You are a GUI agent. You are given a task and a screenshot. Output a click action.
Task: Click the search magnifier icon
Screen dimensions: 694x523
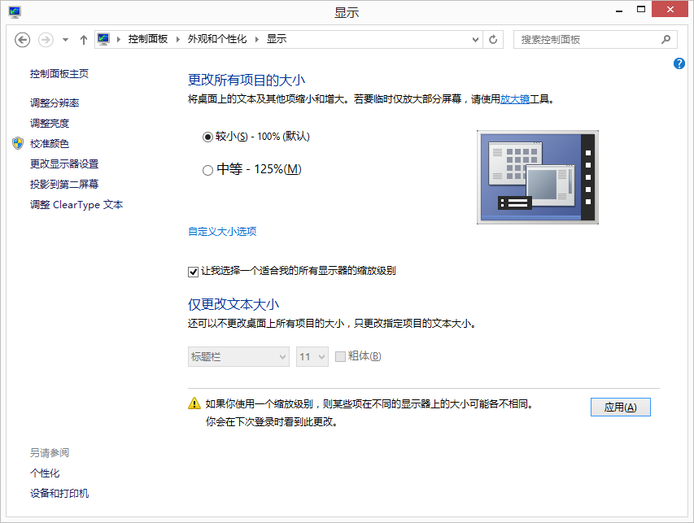(666, 39)
